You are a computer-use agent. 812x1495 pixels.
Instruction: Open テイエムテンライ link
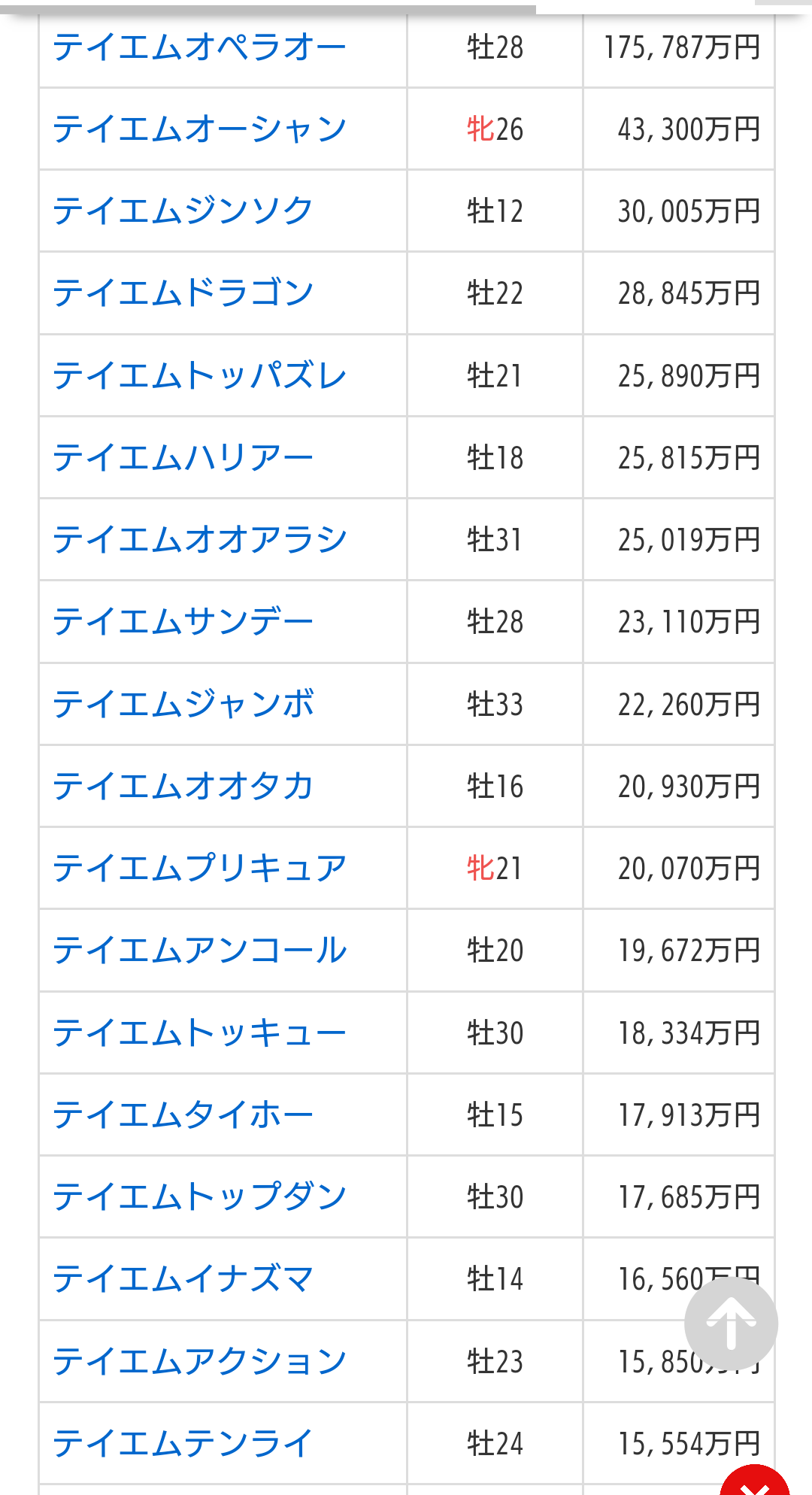pyautogui.click(x=183, y=1444)
